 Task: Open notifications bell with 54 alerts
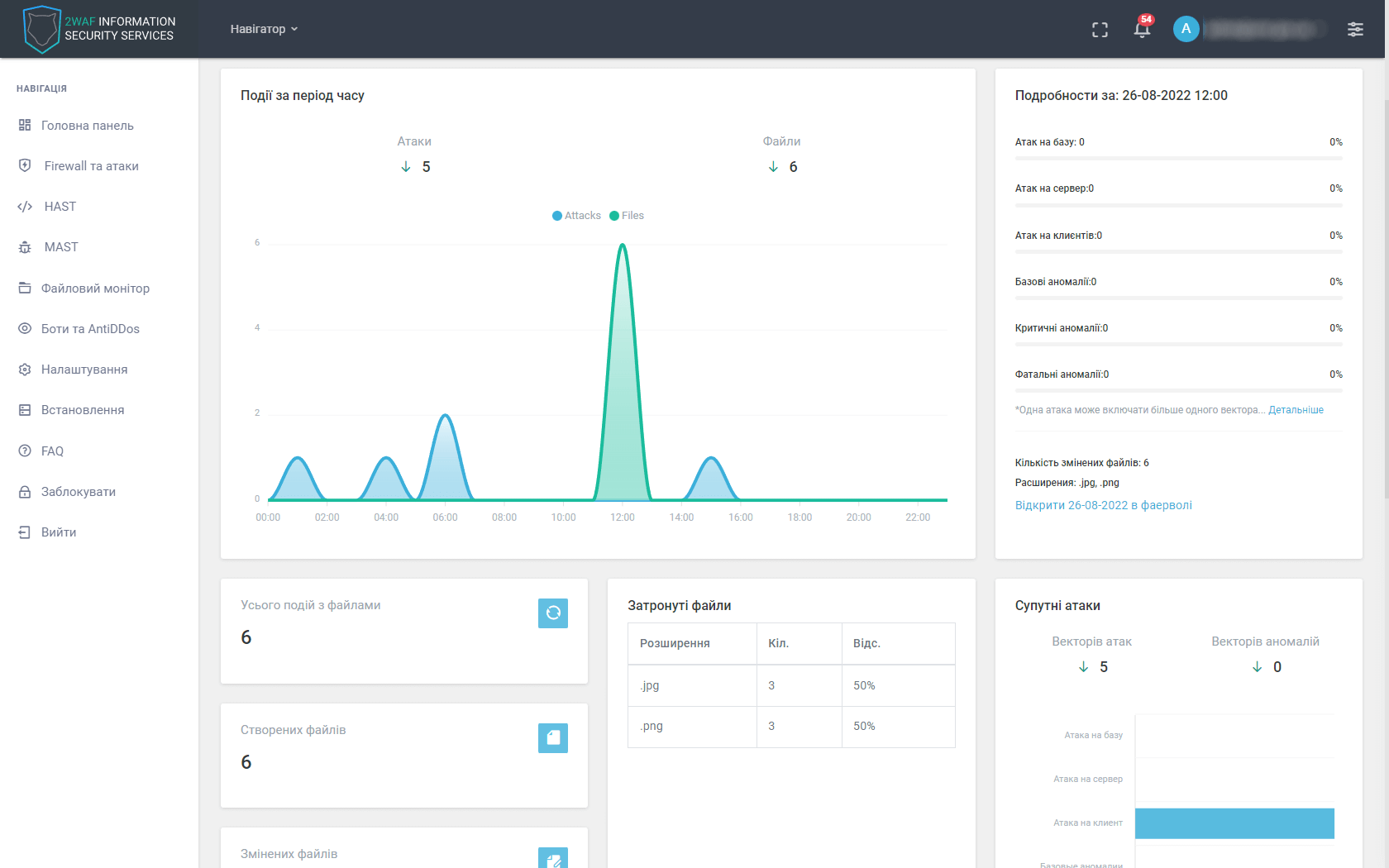pos(1142,29)
